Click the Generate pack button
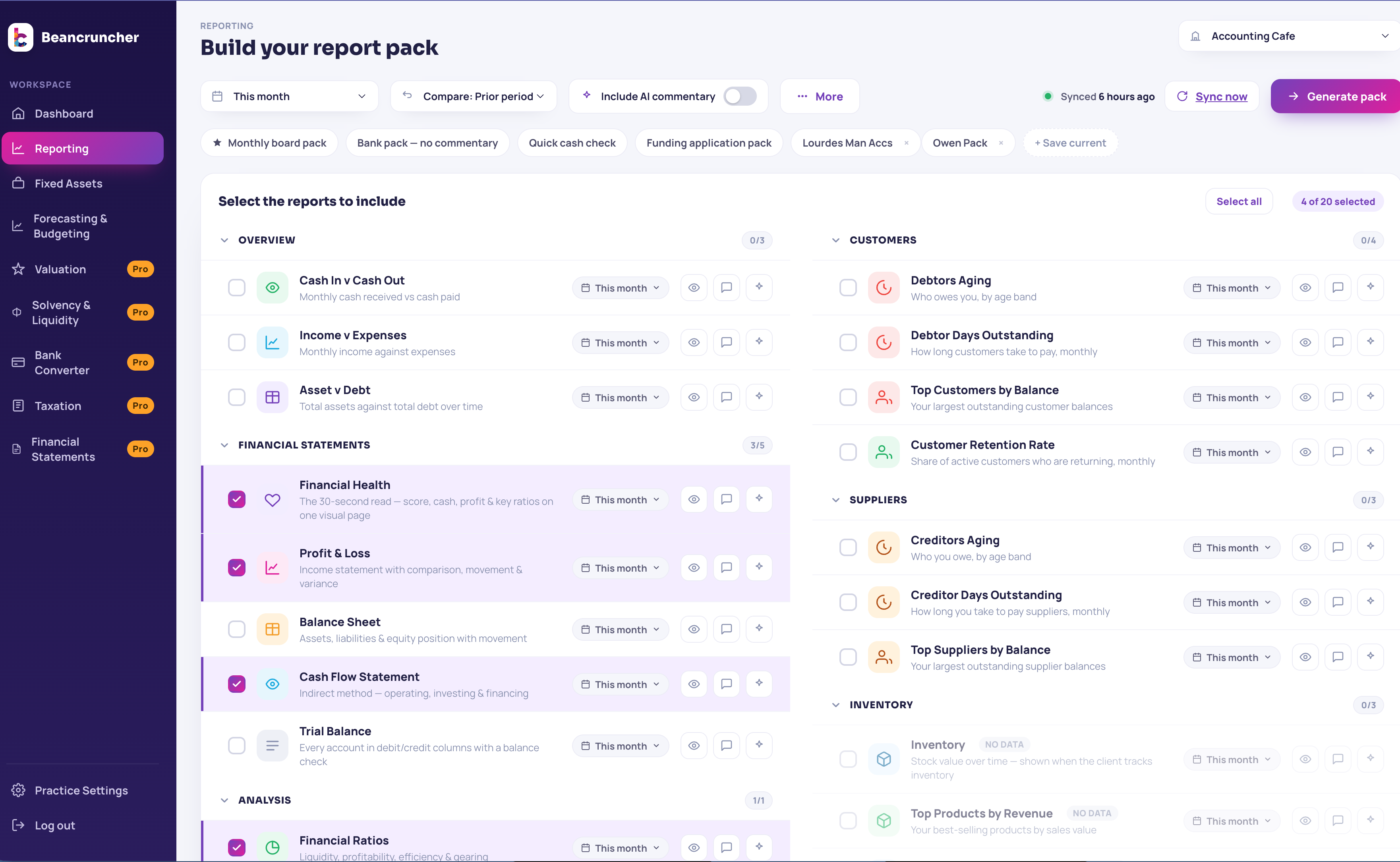 coord(1336,97)
